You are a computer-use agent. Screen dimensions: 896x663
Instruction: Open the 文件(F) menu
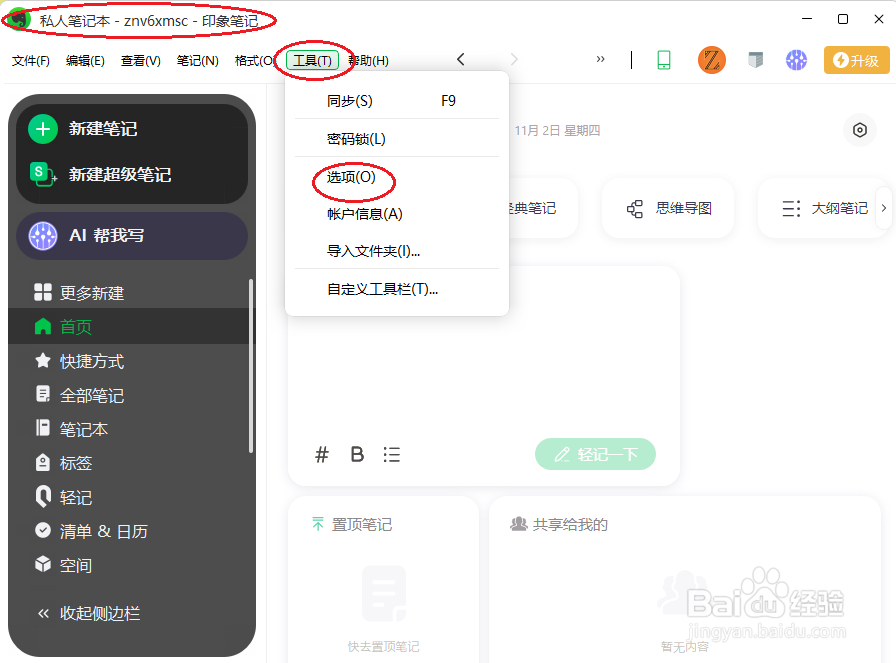(30, 61)
